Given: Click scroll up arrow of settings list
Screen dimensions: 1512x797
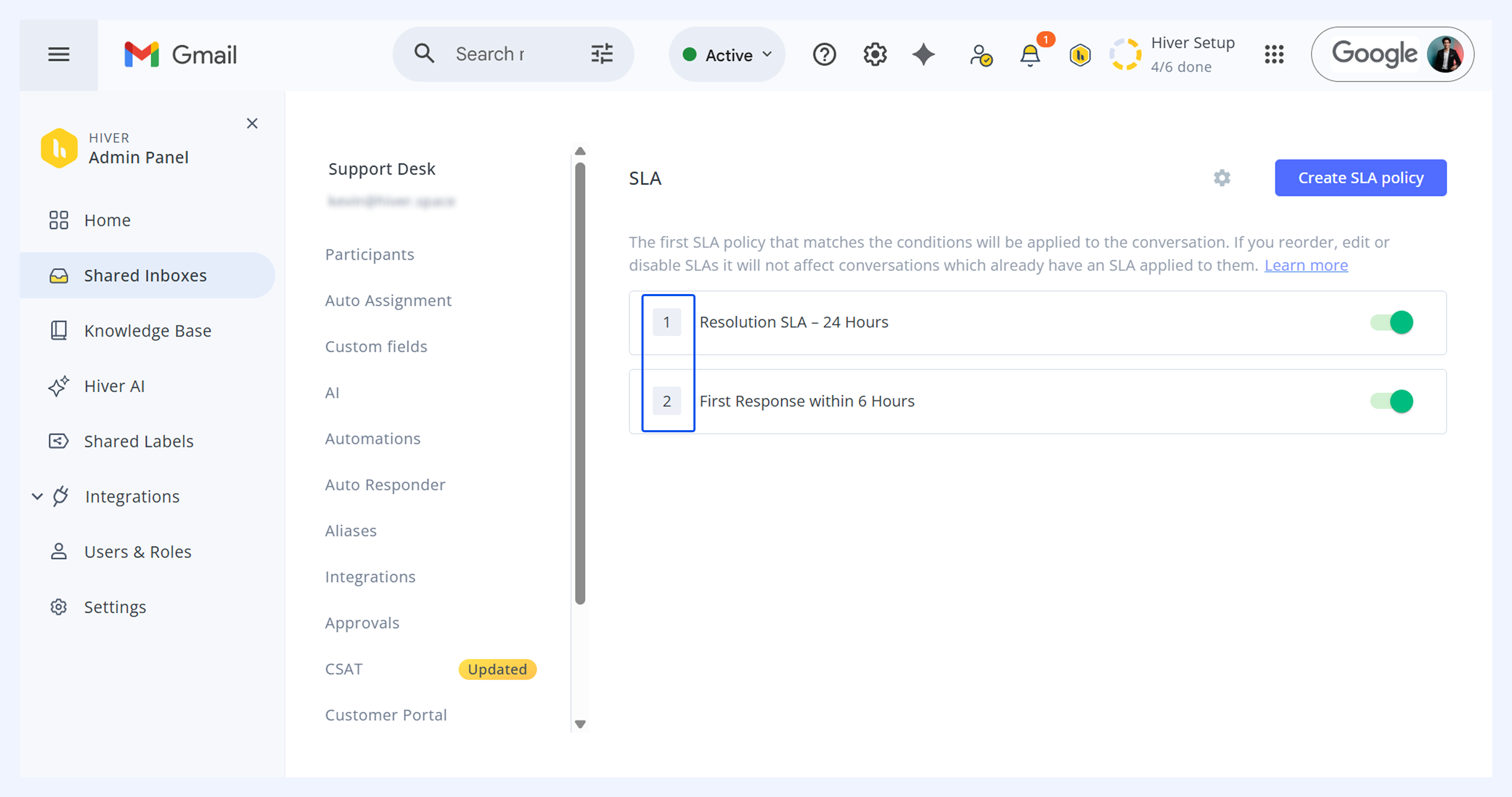Looking at the screenshot, I should (x=580, y=151).
